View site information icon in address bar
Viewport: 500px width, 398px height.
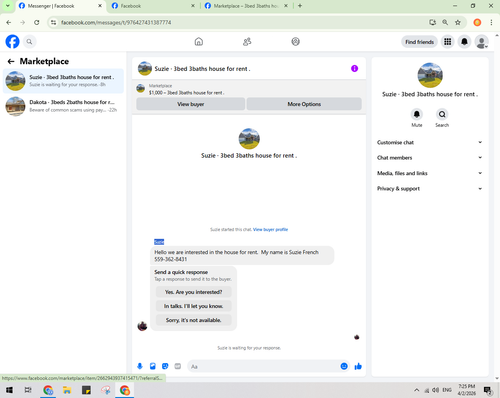point(53,22)
